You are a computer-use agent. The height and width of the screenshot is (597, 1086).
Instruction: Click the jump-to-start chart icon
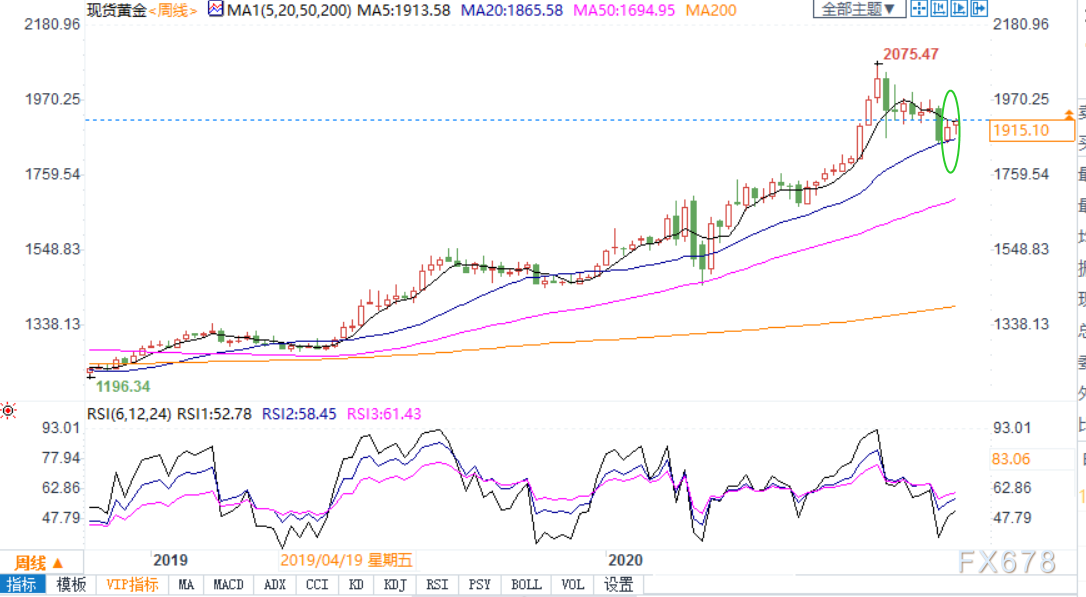pyautogui.click(x=939, y=9)
